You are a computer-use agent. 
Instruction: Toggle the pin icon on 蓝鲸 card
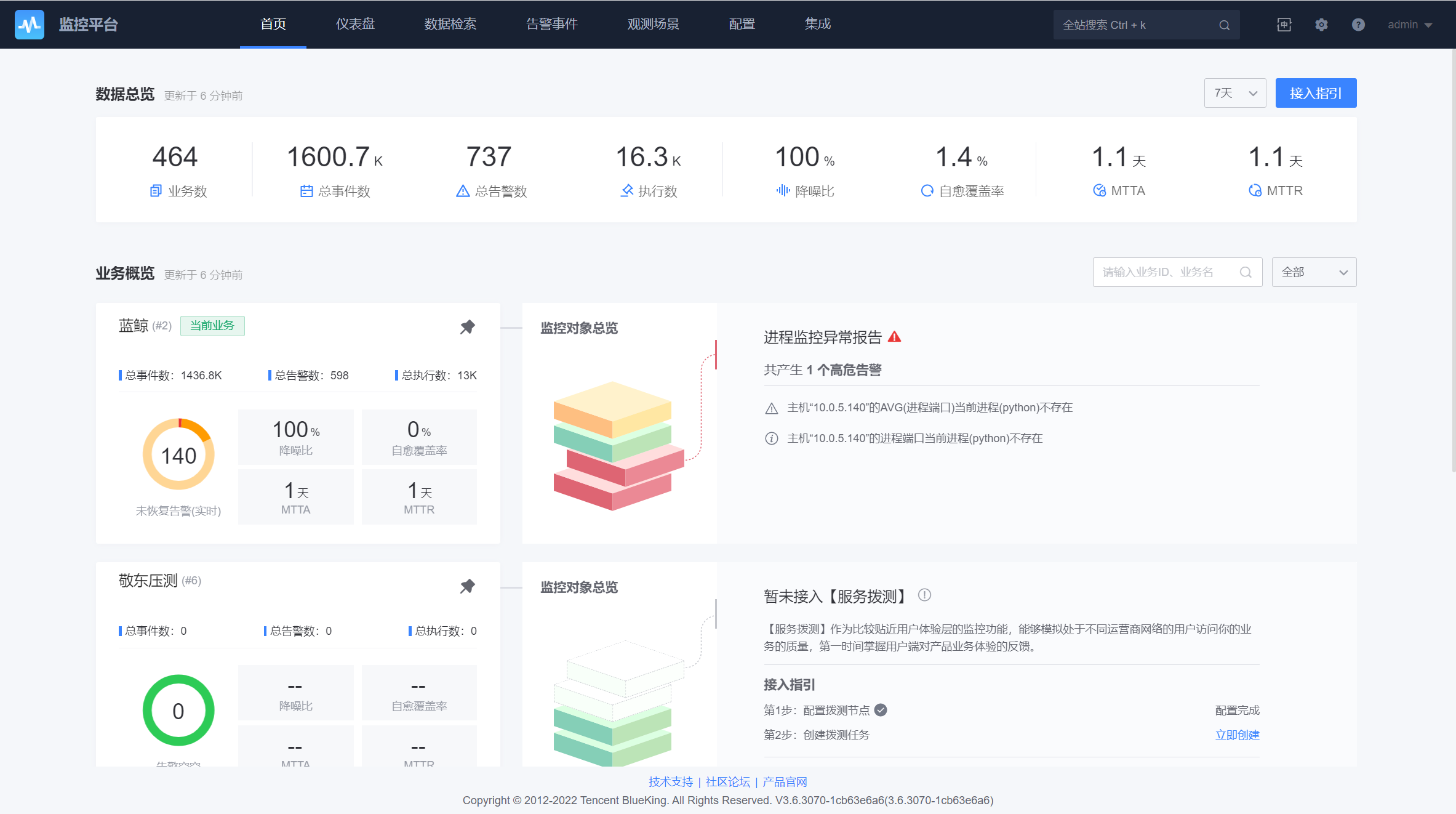coord(468,327)
